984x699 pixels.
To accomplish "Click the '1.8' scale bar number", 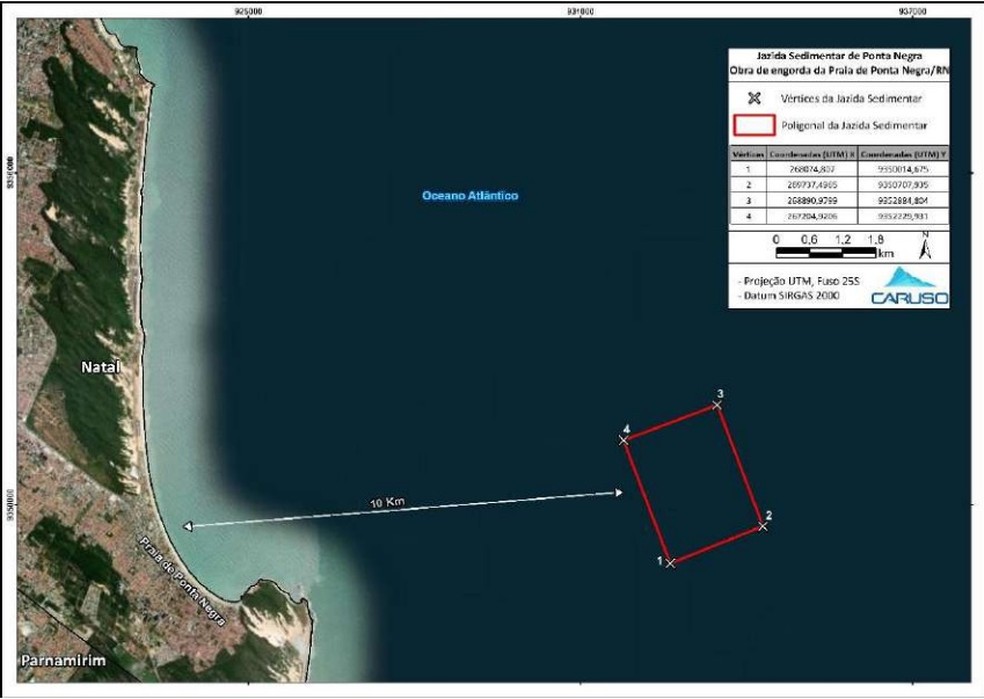I will click(875, 239).
